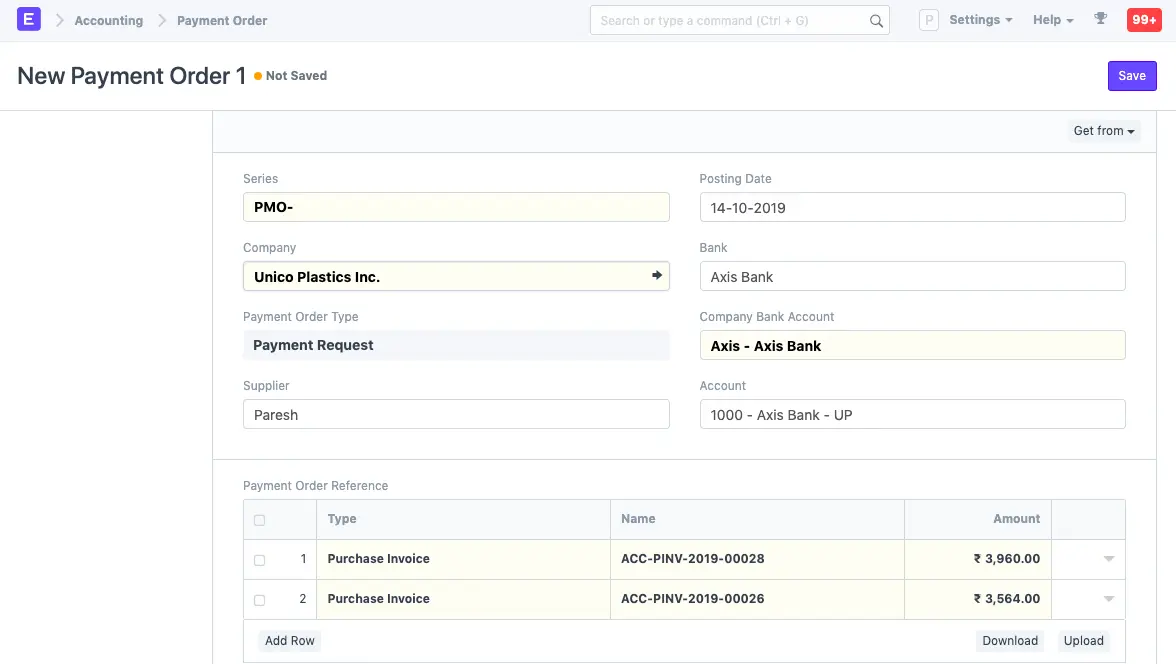Open the Help dropdown menu
The width and height of the screenshot is (1176, 664).
[1053, 20]
